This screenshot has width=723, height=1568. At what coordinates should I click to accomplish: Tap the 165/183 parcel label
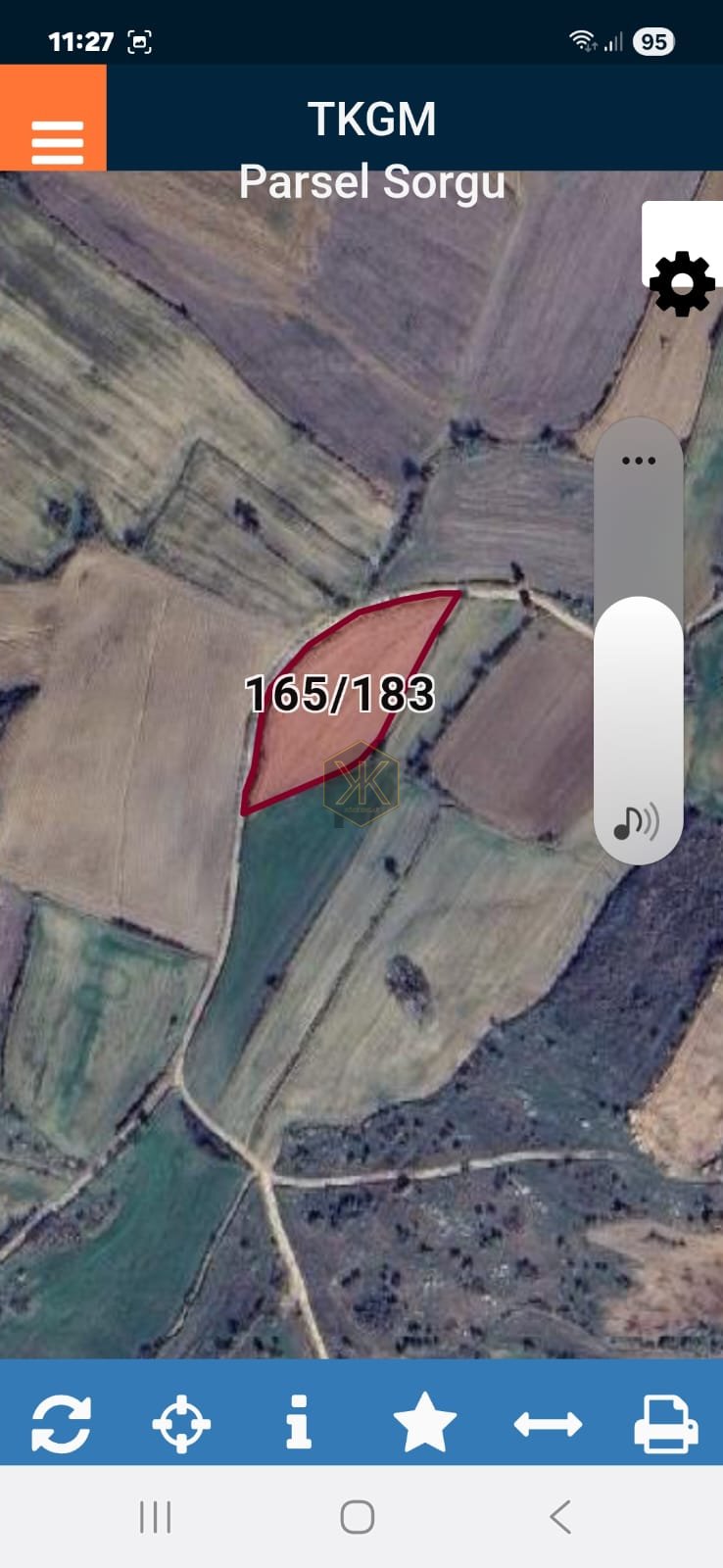pos(339,694)
